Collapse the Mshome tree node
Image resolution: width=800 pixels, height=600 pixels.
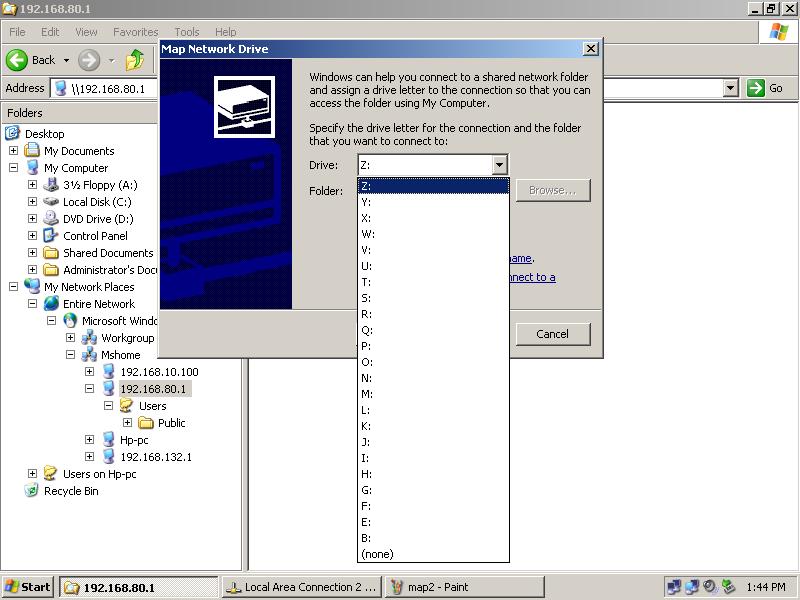click(x=72, y=355)
